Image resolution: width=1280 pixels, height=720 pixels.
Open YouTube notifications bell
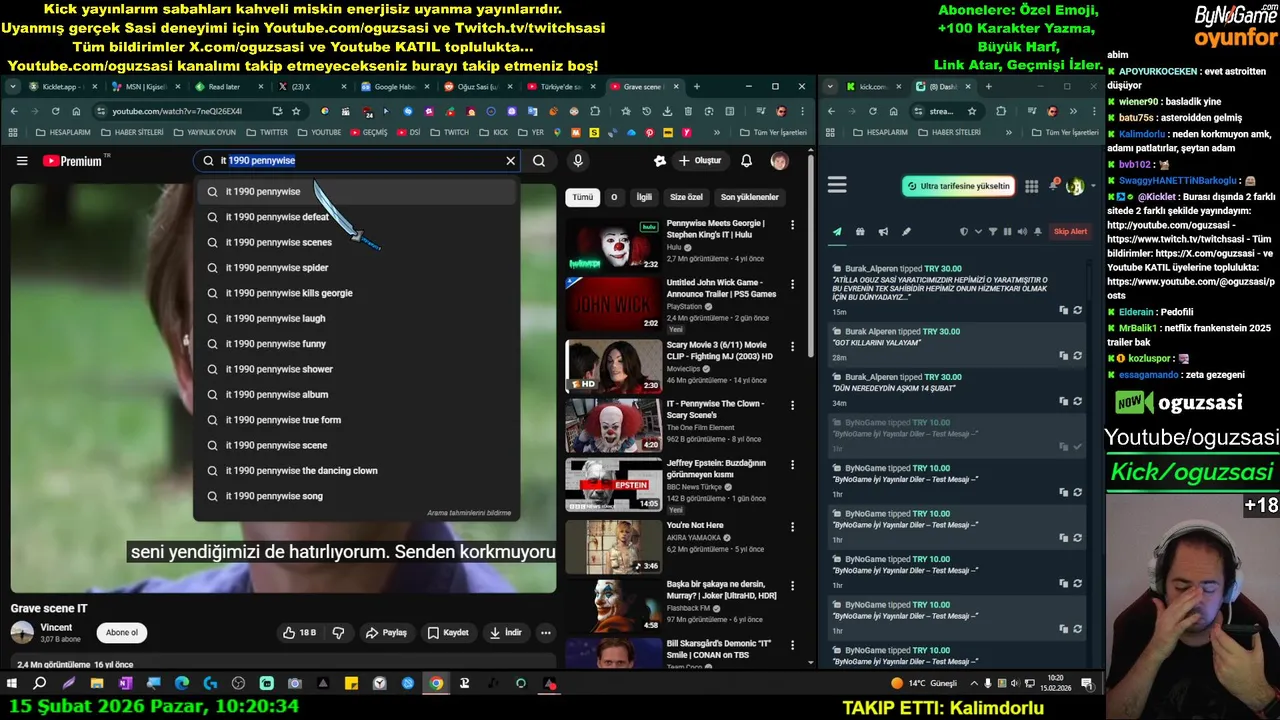pyautogui.click(x=746, y=161)
